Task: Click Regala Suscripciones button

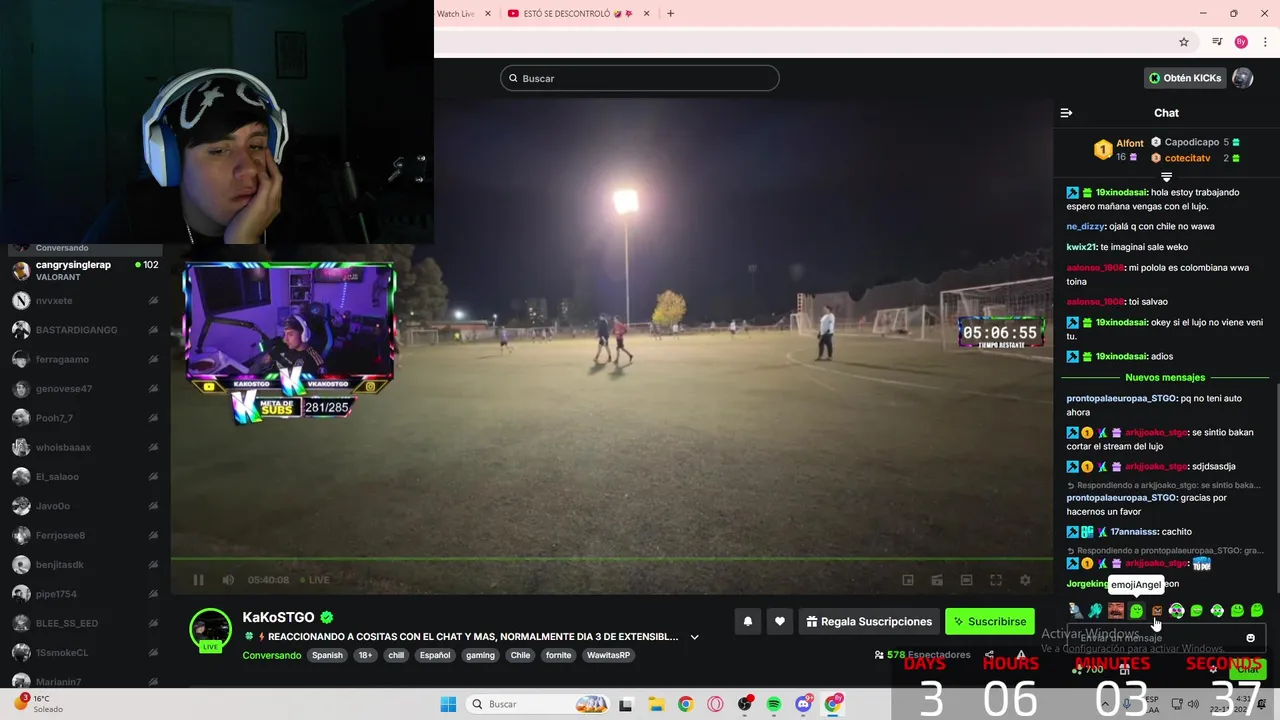Action: (868, 621)
